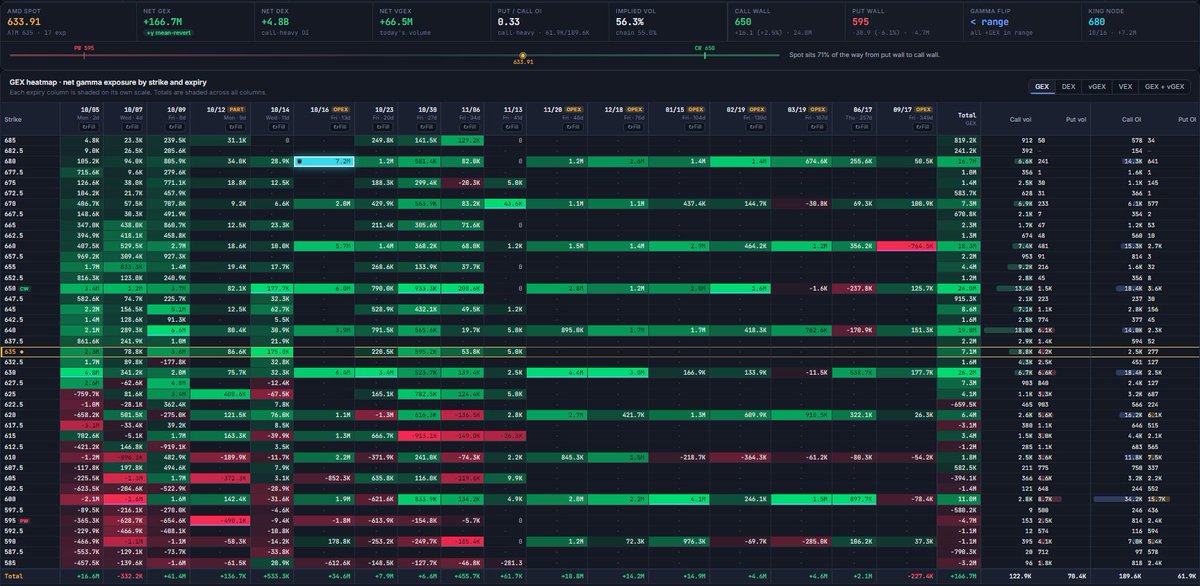Switch to the VEX view tab
This screenshot has height=586, width=1200.
[1124, 87]
